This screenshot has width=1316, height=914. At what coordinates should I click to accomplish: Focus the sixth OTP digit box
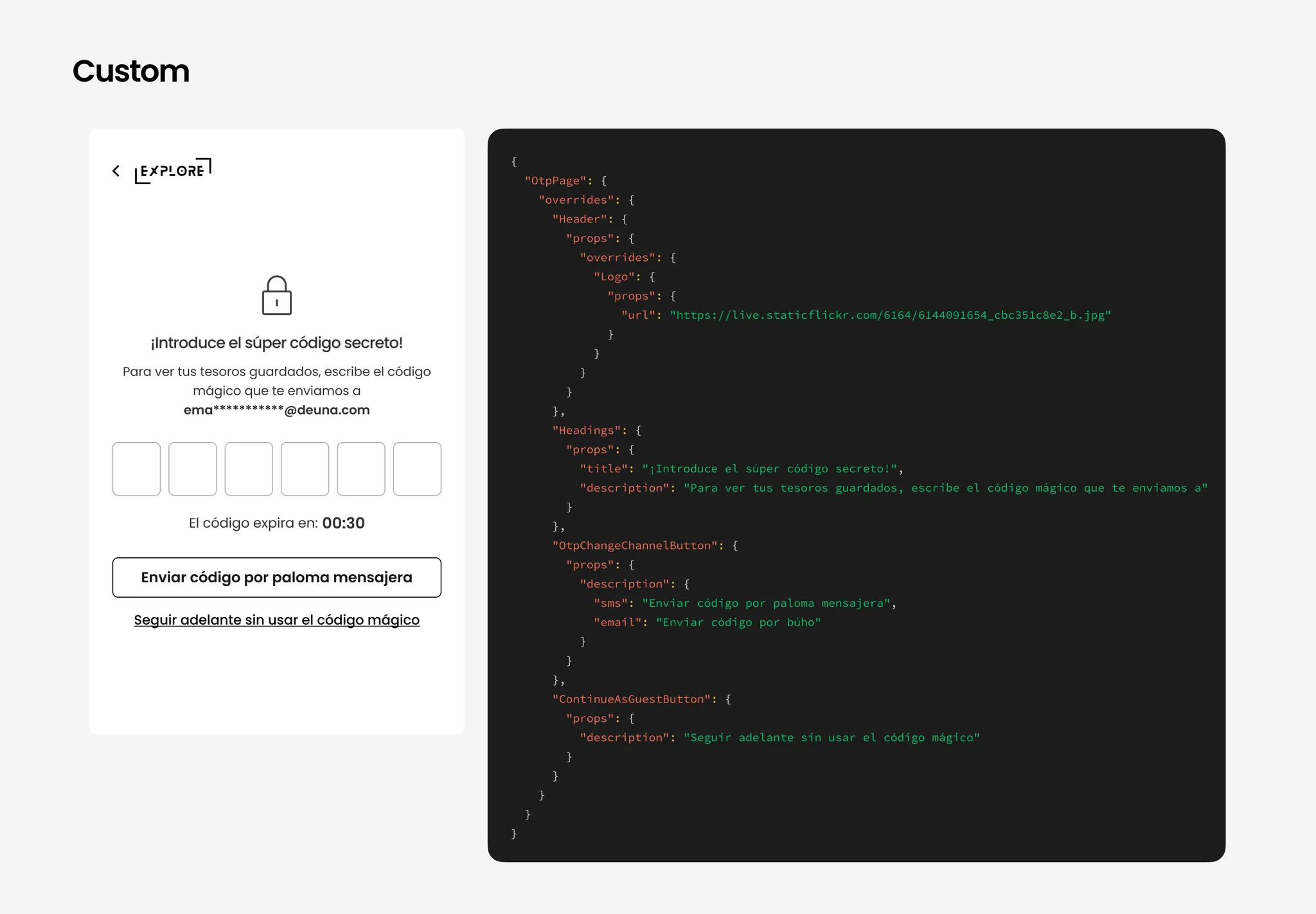coord(417,469)
